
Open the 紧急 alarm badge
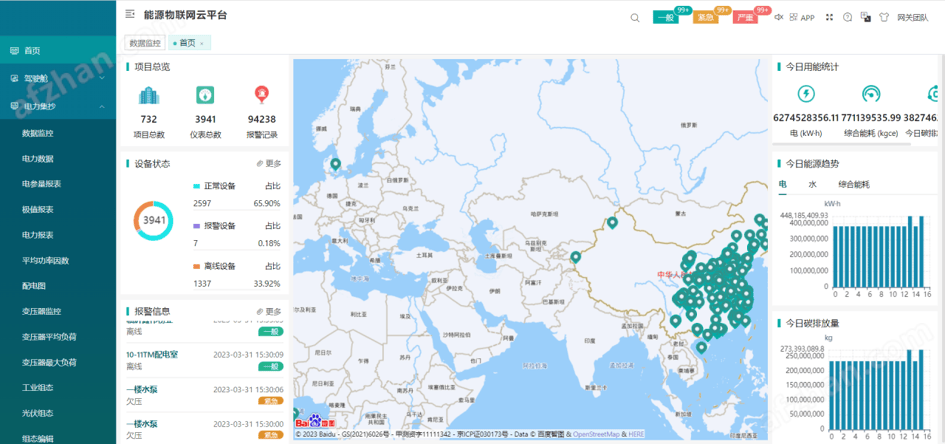click(706, 17)
